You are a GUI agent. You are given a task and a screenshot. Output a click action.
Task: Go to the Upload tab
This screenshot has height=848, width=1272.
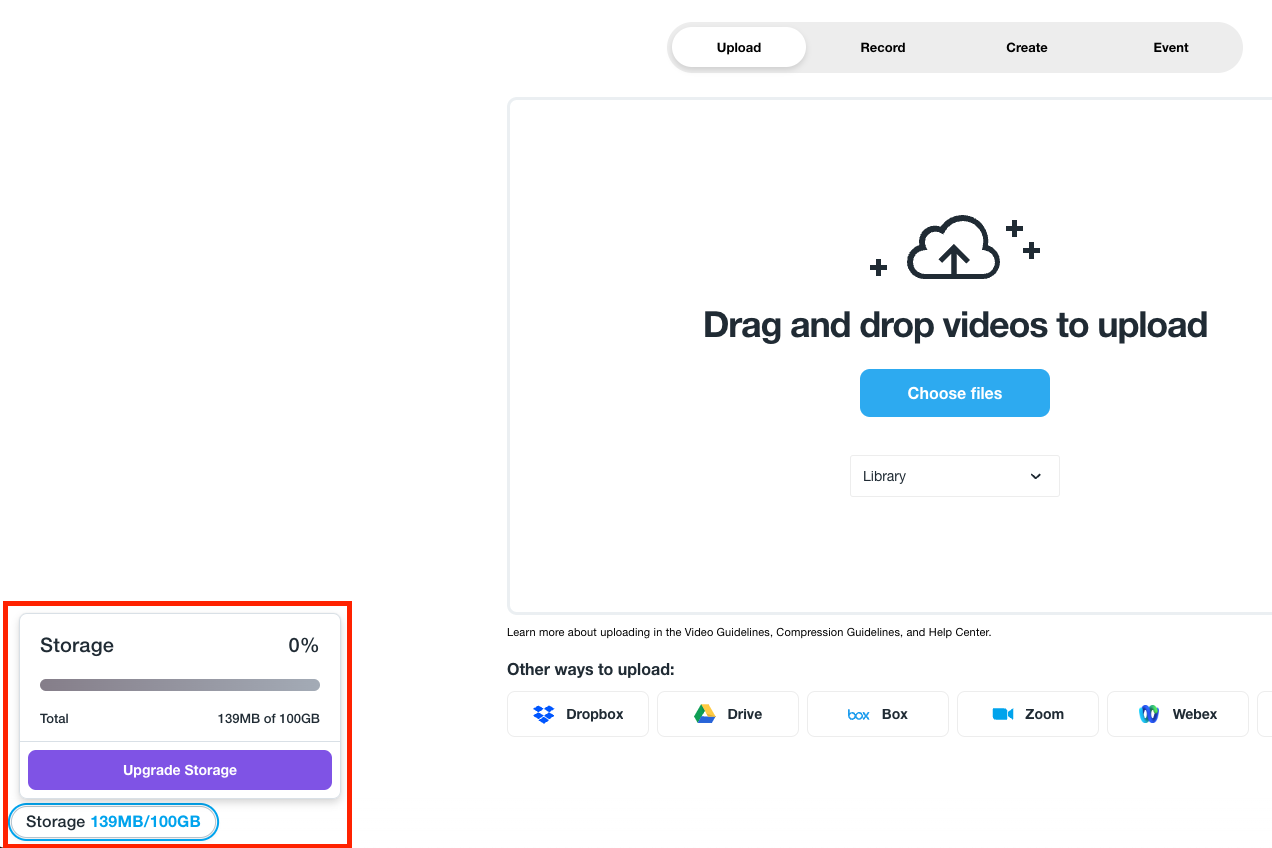[739, 48]
